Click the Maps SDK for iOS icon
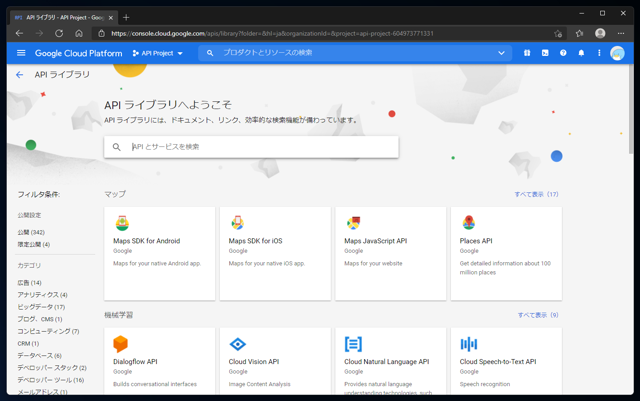640x401 pixels. [x=238, y=223]
